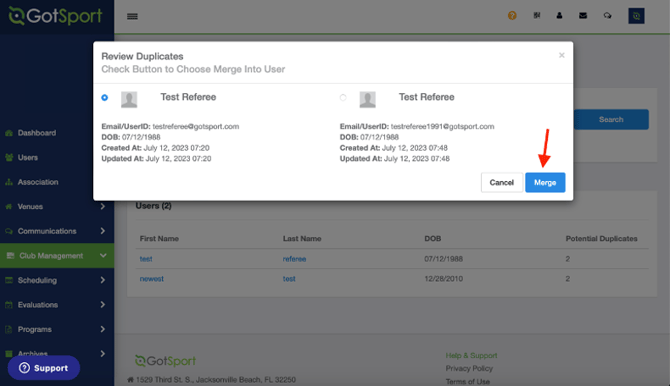Click the orange help question icon
Viewport: 670px width, 386px height.
pos(512,16)
